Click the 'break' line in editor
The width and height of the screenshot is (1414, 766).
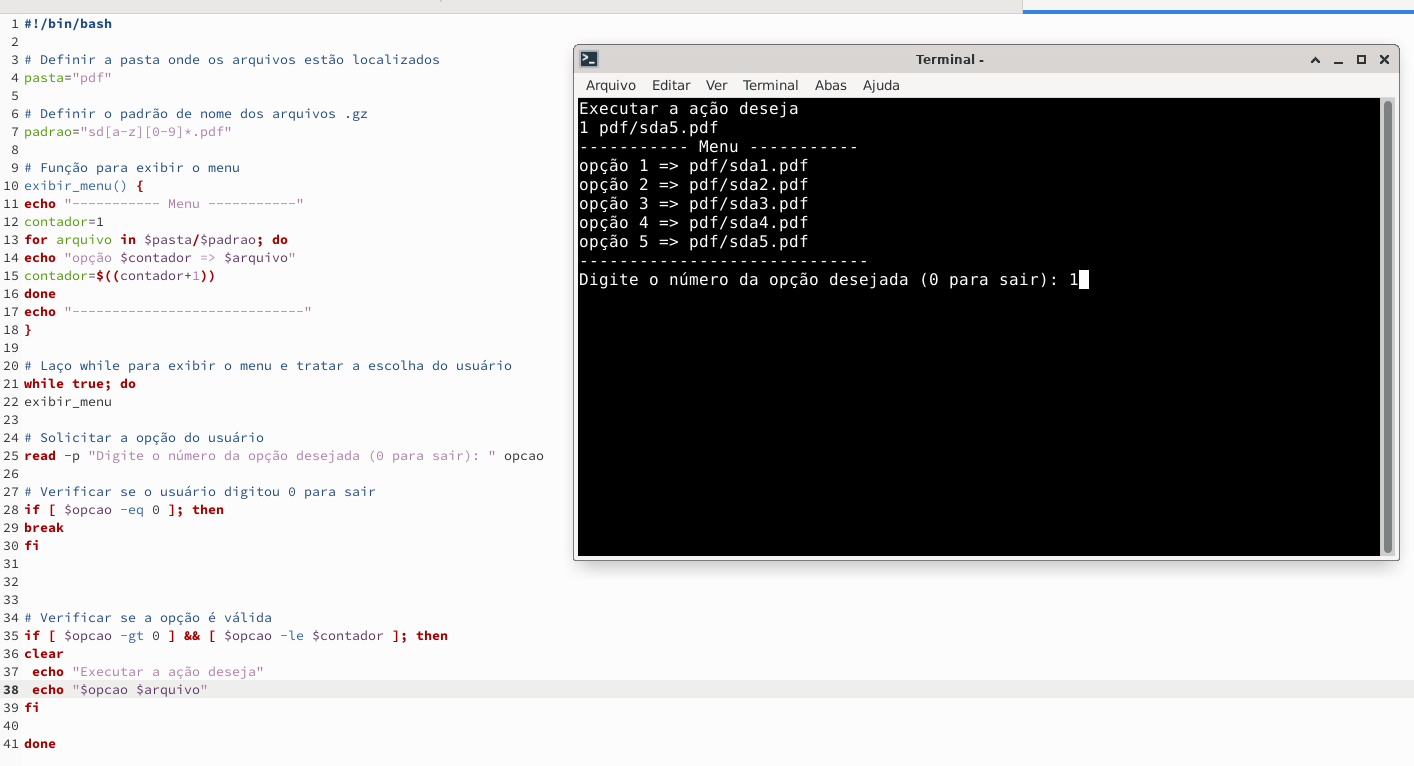pyautogui.click(x=44, y=527)
